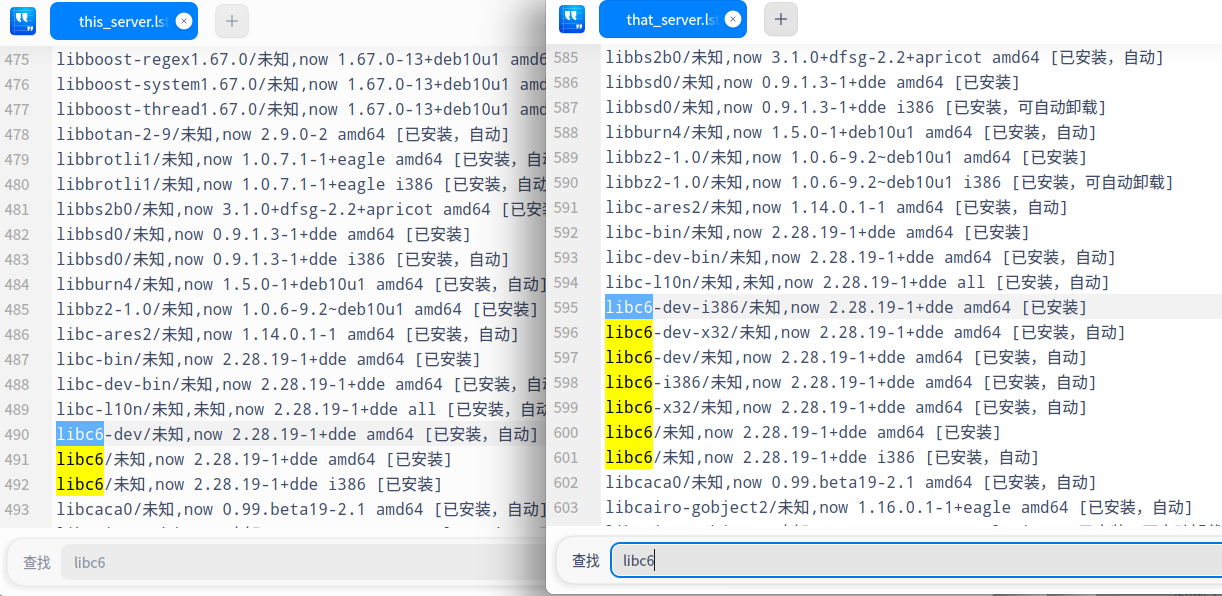Click line 593 libc-dev-bin in right window
The width and height of the screenshot is (1222, 596).
pos(861,257)
